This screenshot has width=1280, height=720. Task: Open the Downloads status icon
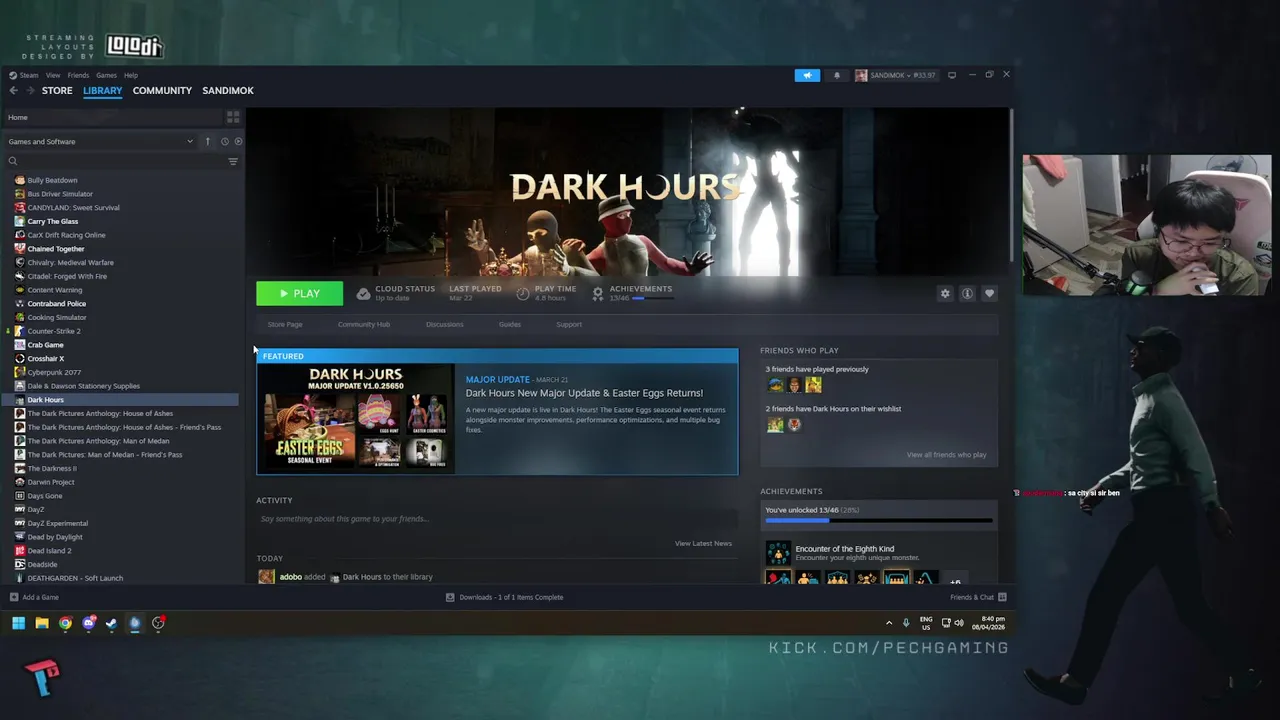pyautogui.click(x=450, y=597)
